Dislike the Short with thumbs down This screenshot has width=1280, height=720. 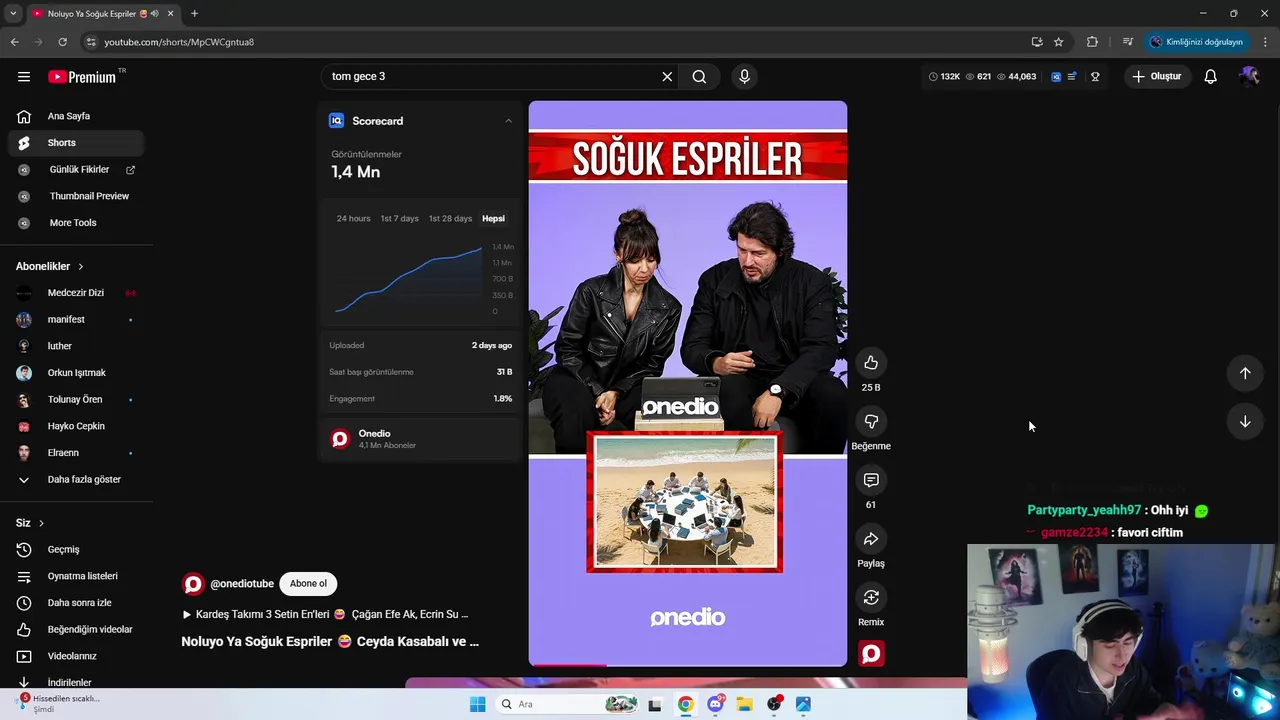pos(871,422)
